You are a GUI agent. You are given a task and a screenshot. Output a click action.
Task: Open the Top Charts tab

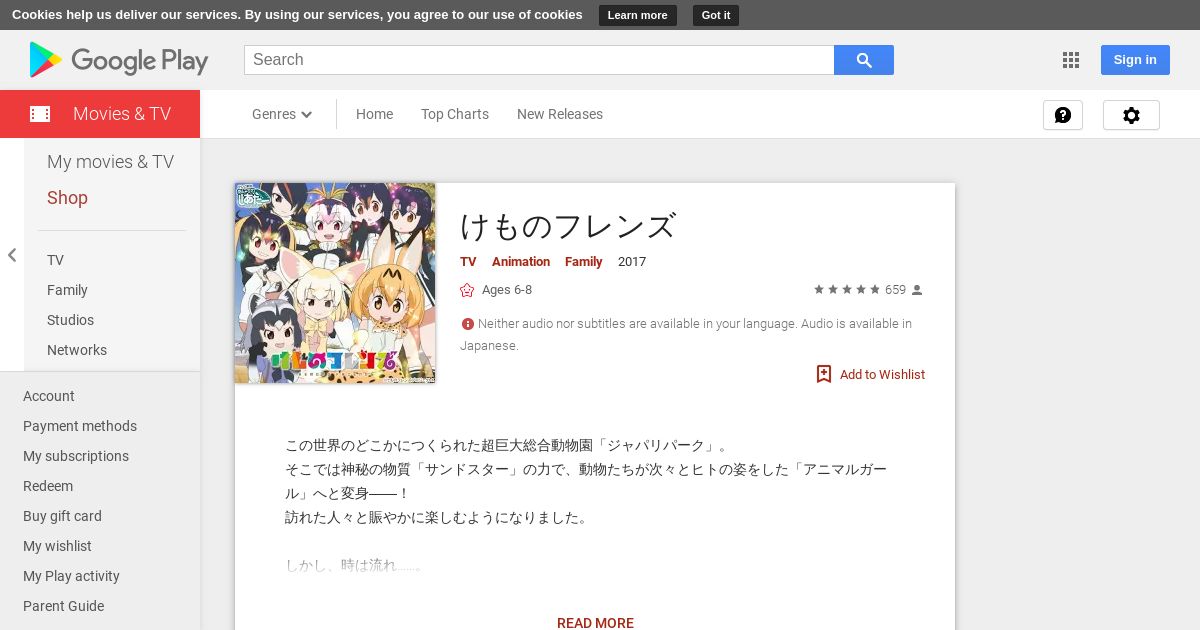[455, 114]
